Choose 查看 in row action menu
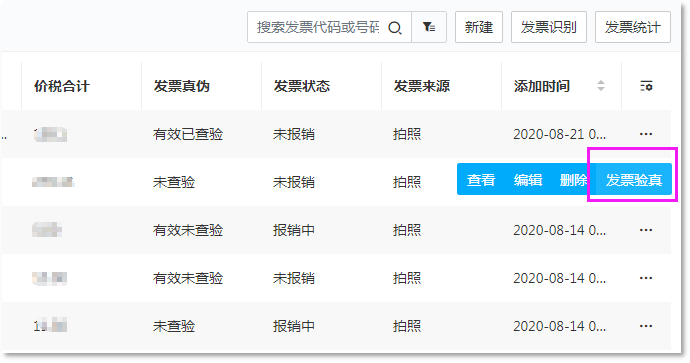Screen dimensions: 690x363 coord(481,180)
